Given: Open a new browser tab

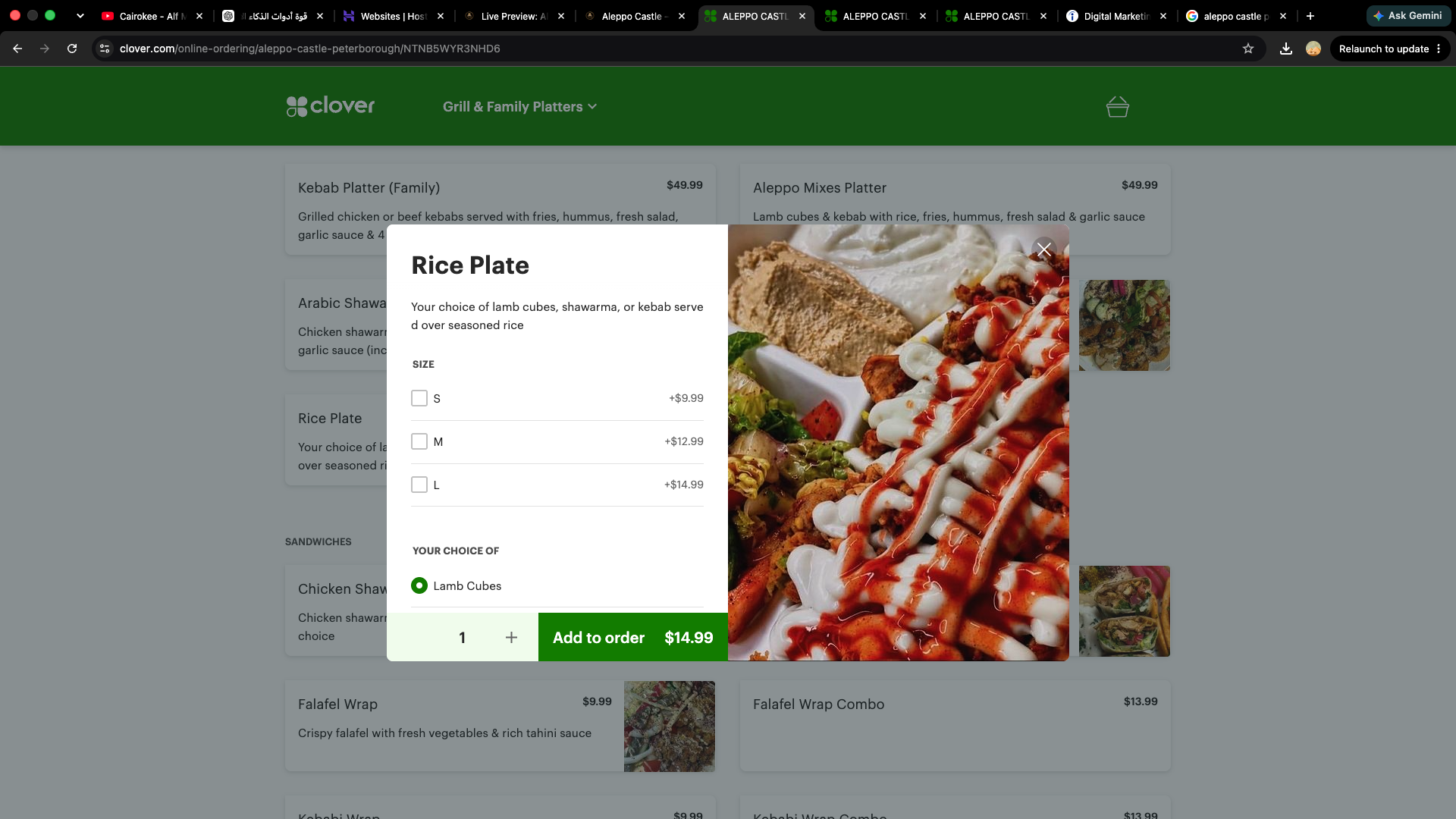Looking at the screenshot, I should click(1310, 16).
